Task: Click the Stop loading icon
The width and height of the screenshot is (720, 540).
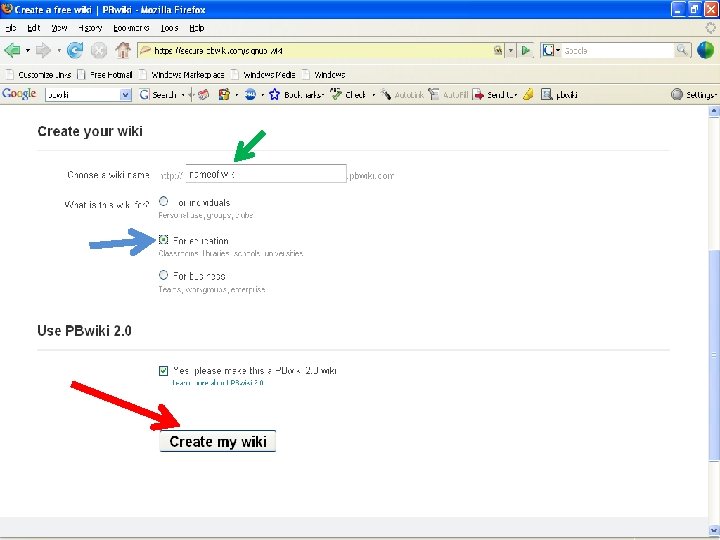Action: pos(99,50)
